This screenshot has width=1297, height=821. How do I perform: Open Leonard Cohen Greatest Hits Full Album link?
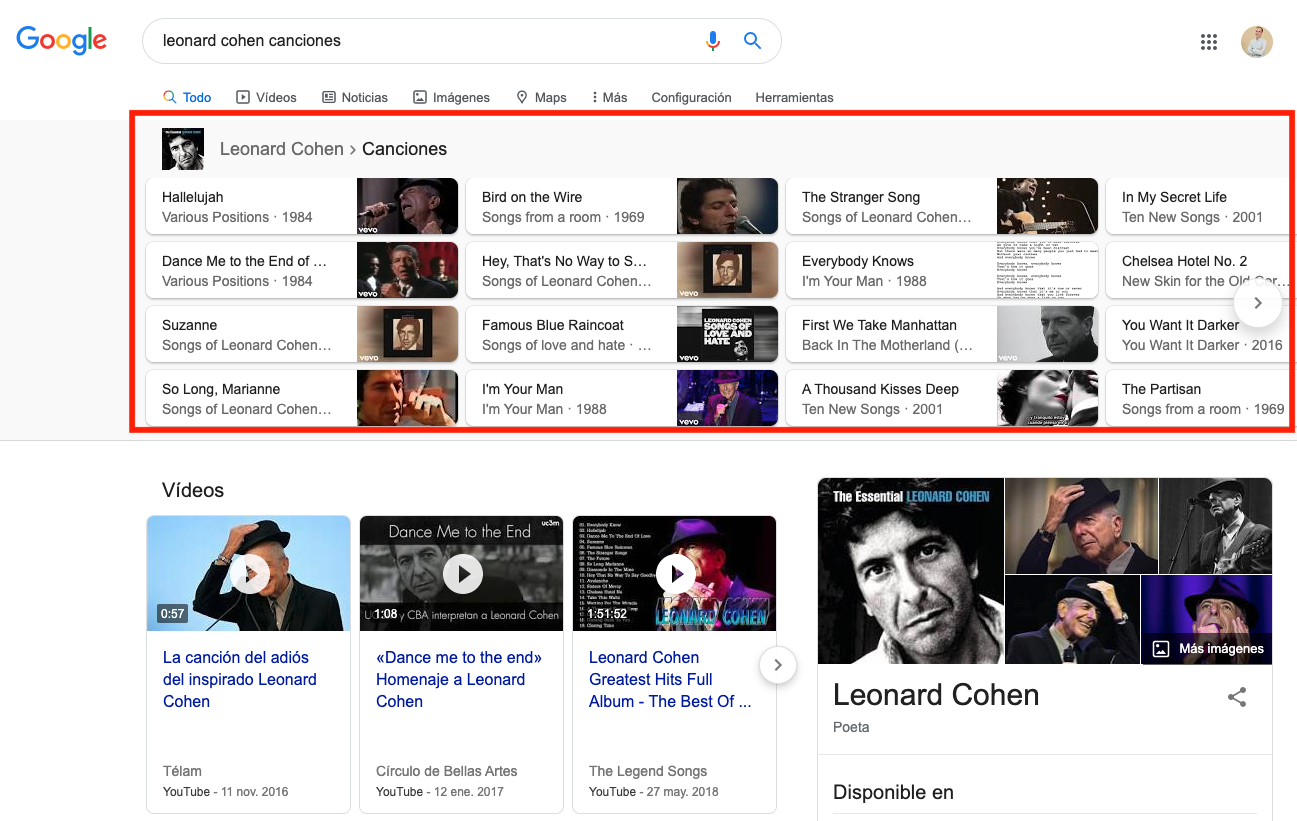670,679
